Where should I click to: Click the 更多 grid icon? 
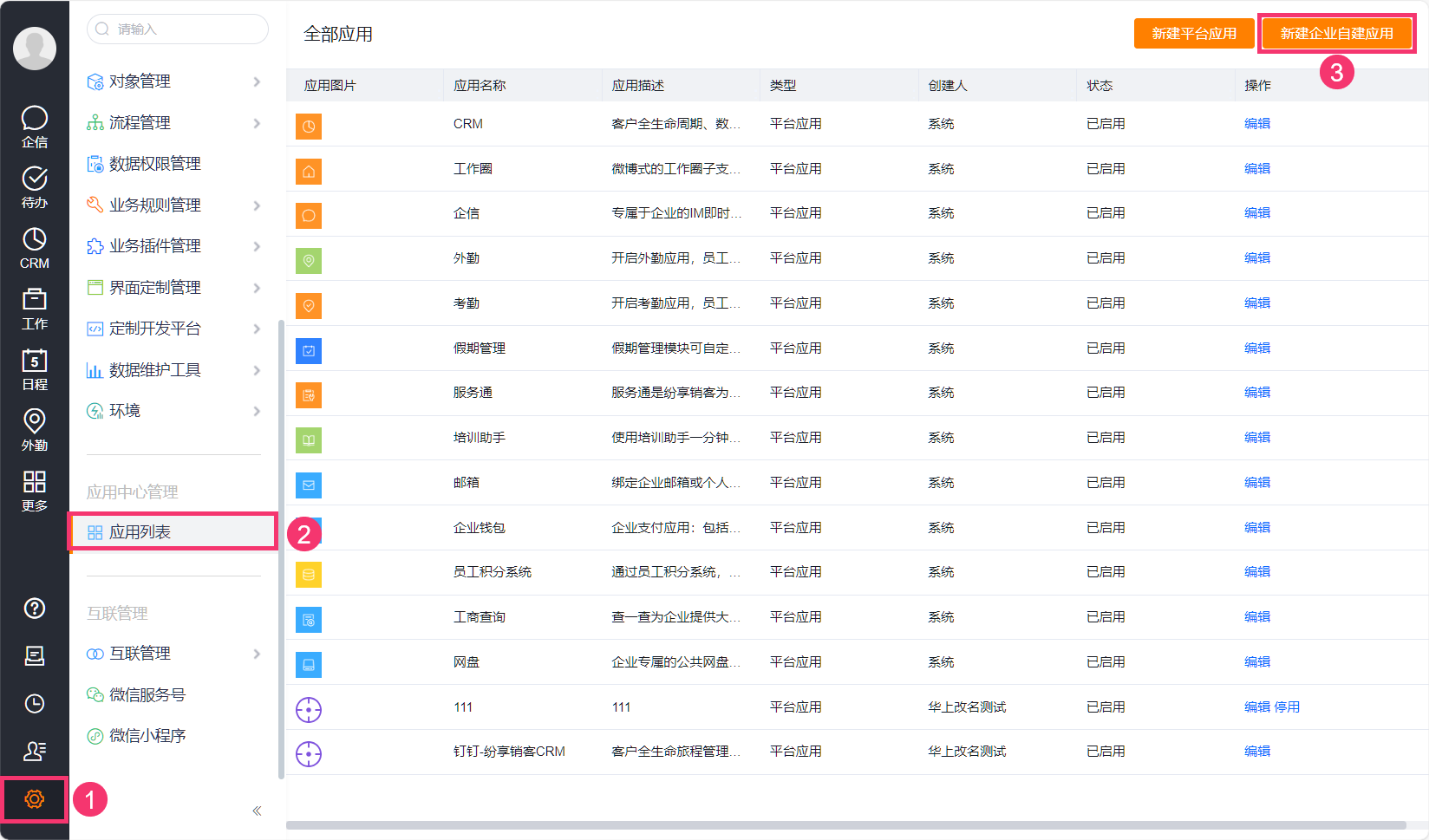point(35,490)
